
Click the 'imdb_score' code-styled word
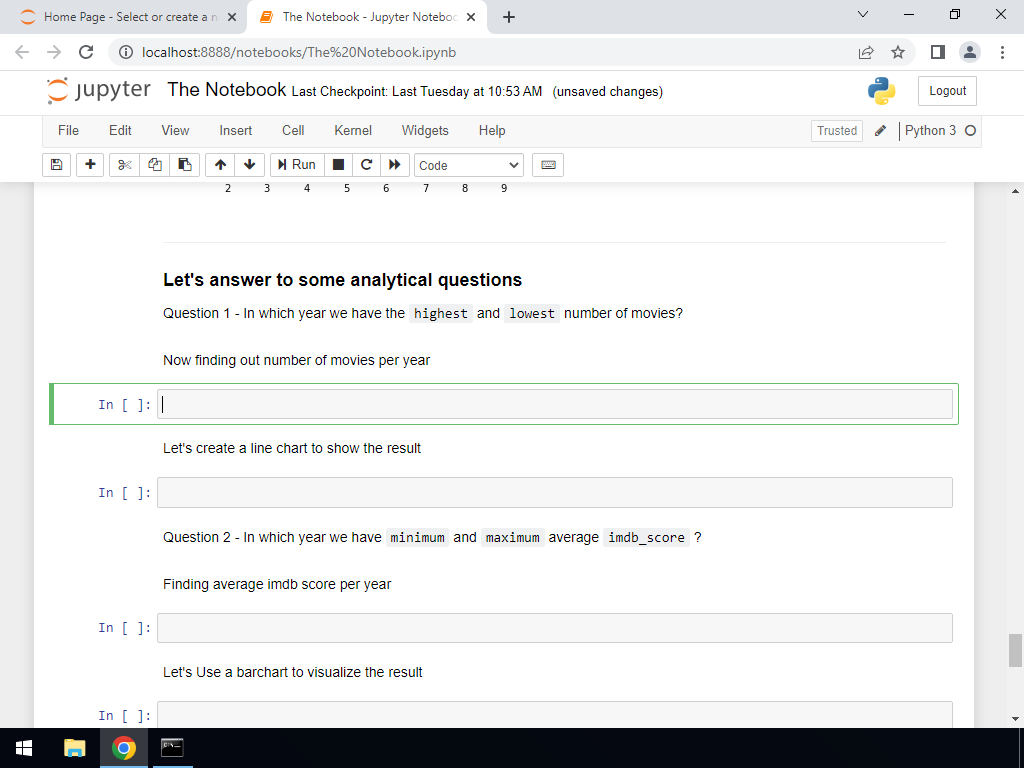coord(647,537)
